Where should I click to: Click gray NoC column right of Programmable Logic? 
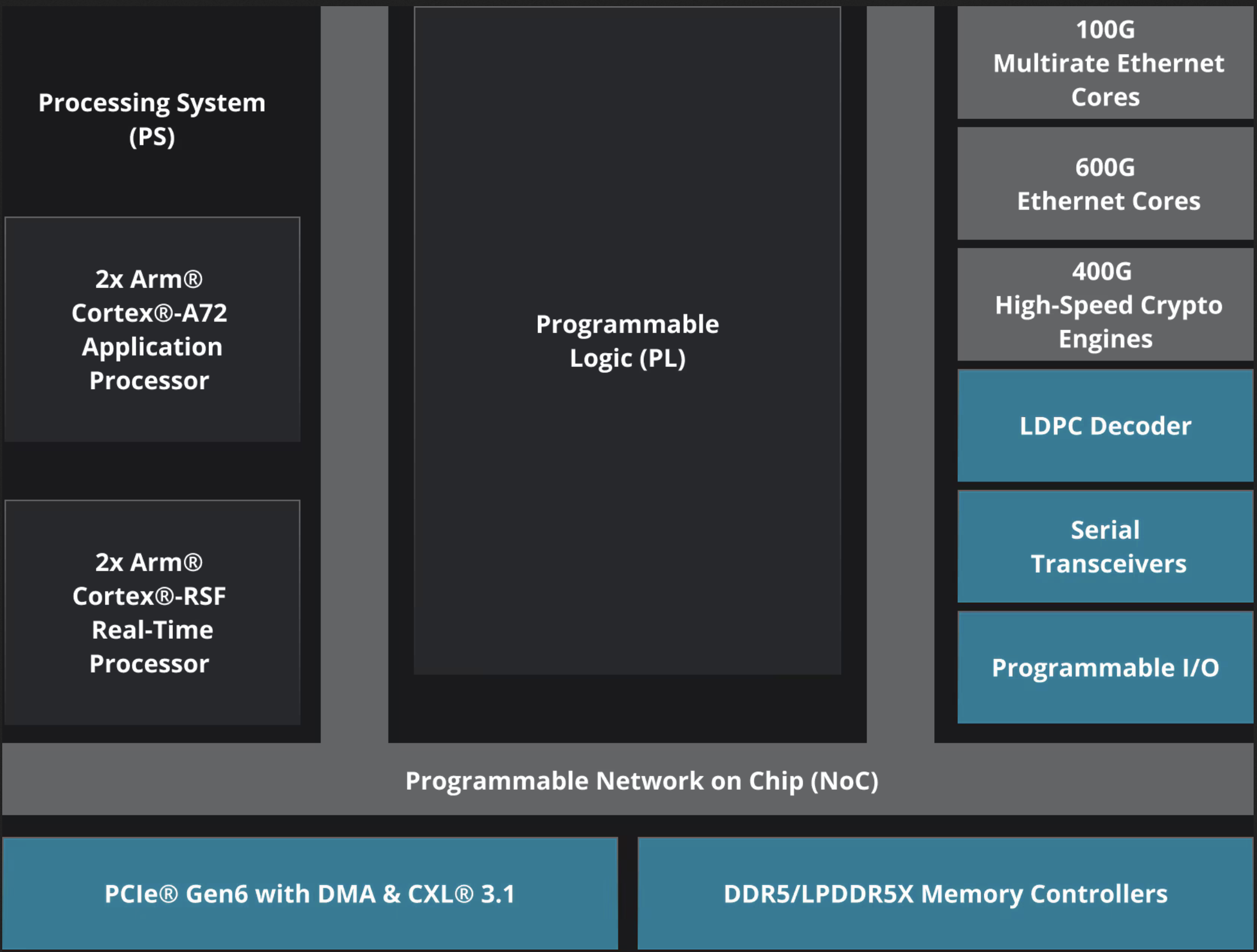tap(900, 370)
